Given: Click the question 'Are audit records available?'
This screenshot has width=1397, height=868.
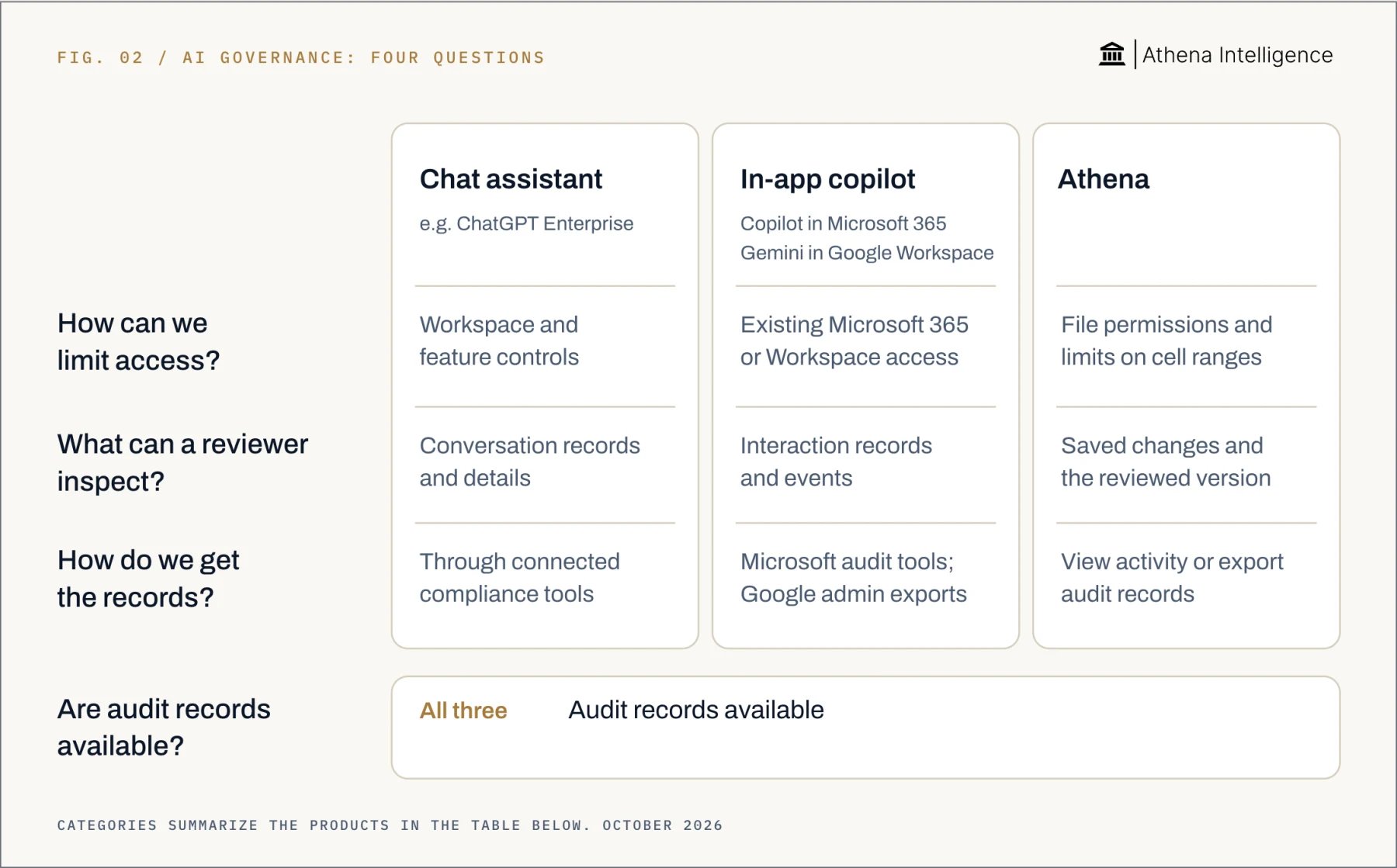Looking at the screenshot, I should tap(164, 727).
